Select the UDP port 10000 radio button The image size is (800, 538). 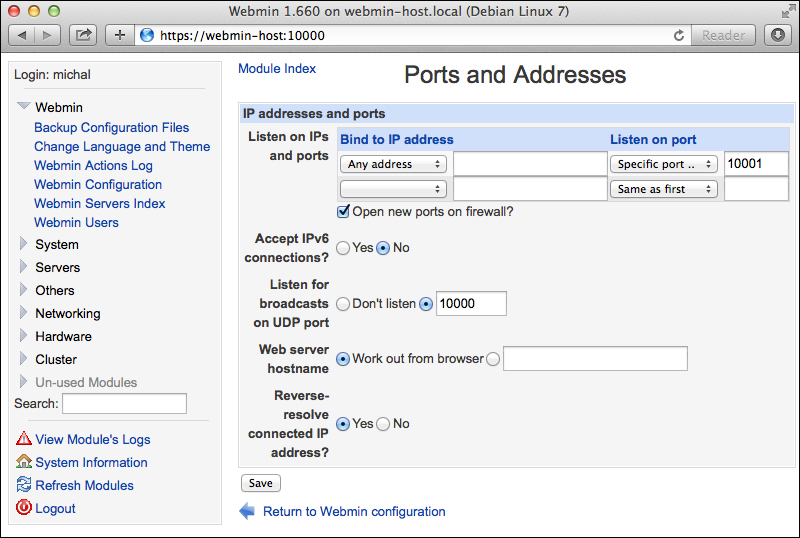pos(426,304)
